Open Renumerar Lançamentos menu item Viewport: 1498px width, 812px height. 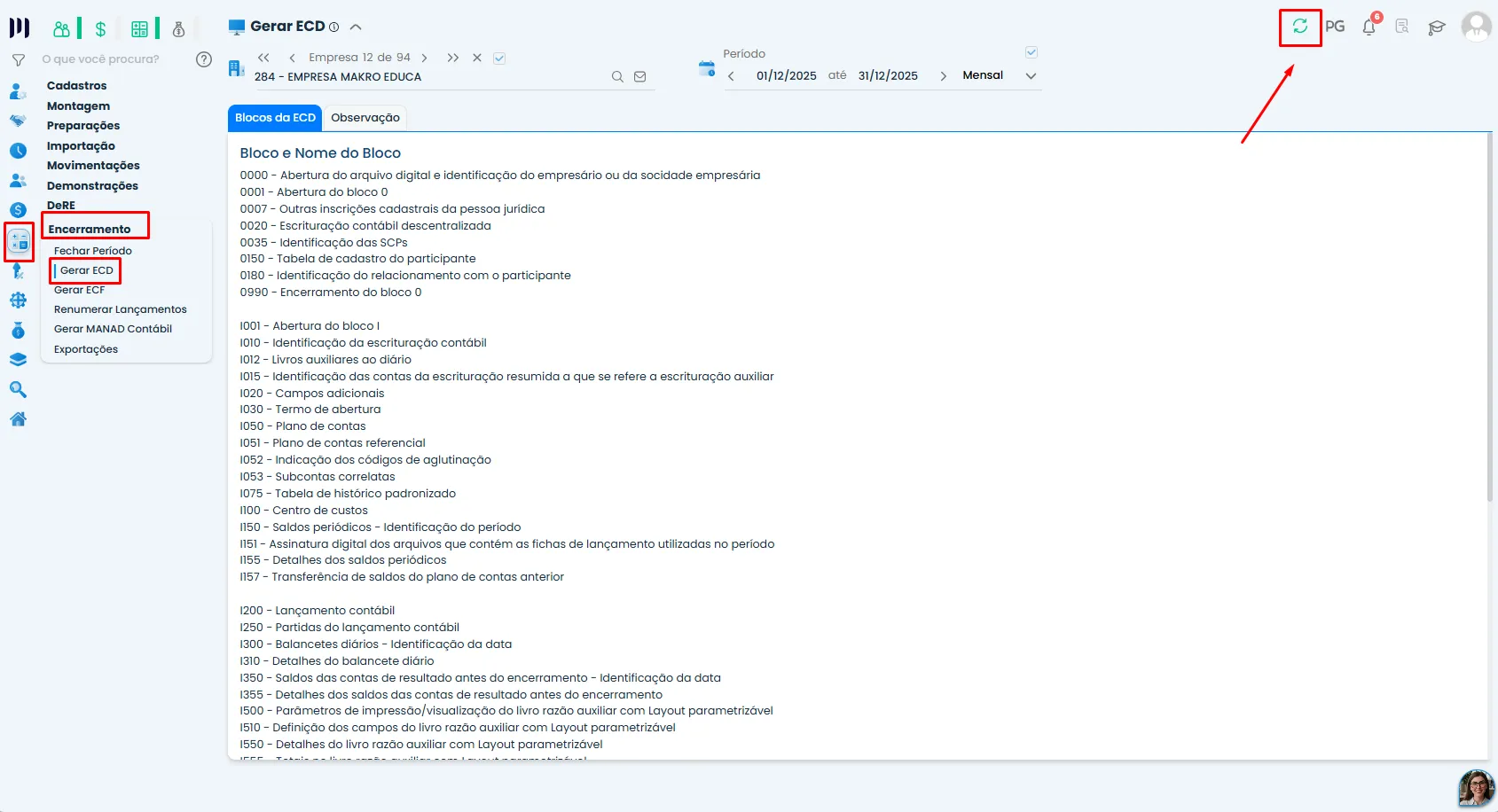point(121,309)
